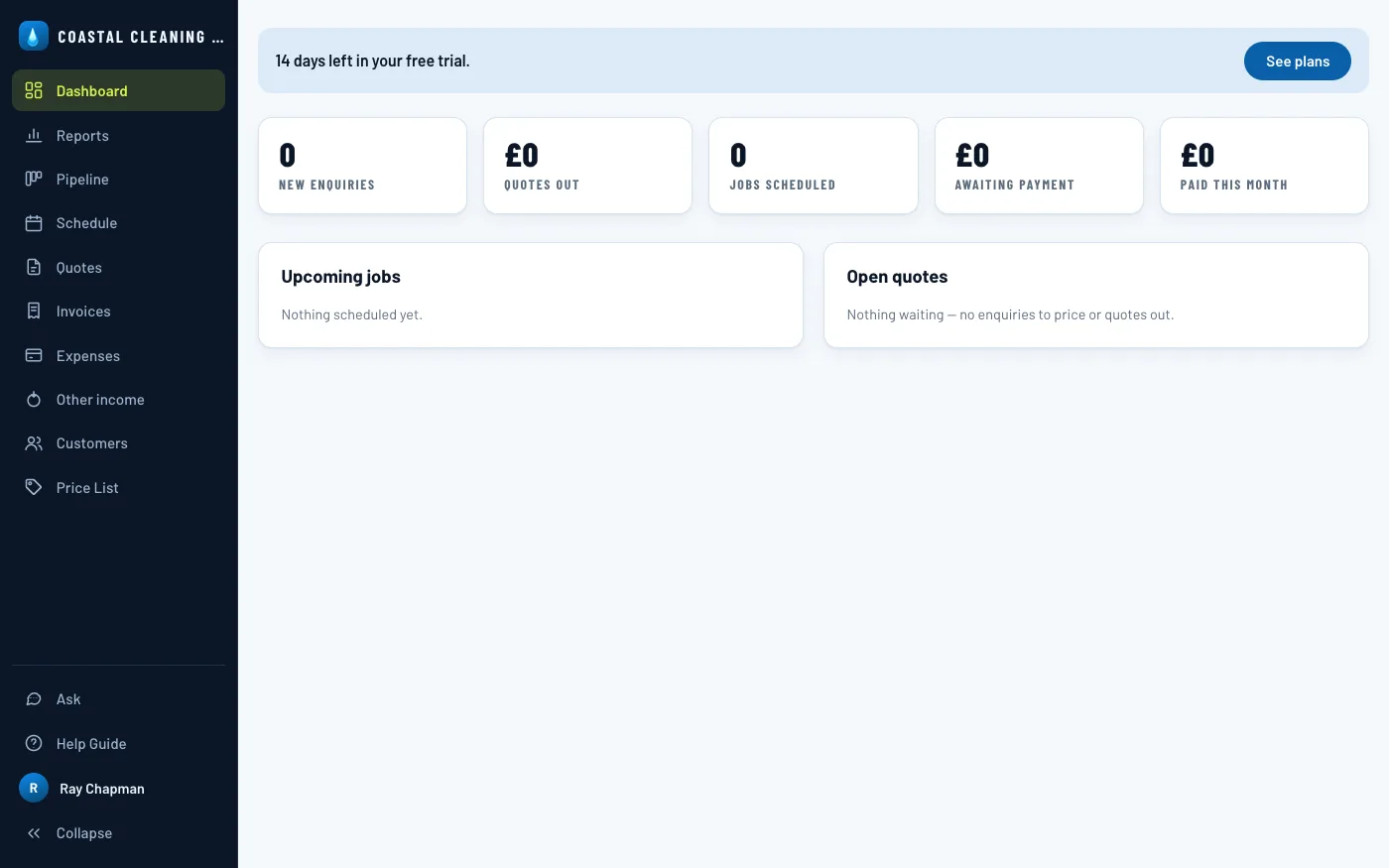Click the Coastal Cleaning water-drop logo
Image resolution: width=1389 pixels, height=868 pixels.
[x=34, y=37]
